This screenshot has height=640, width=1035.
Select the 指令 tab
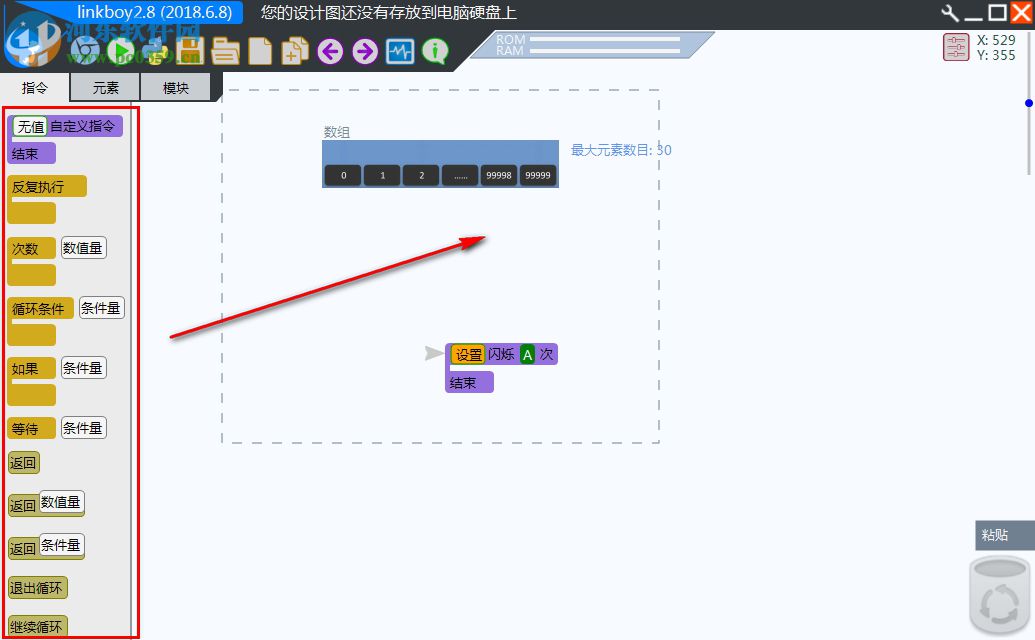[x=35, y=87]
